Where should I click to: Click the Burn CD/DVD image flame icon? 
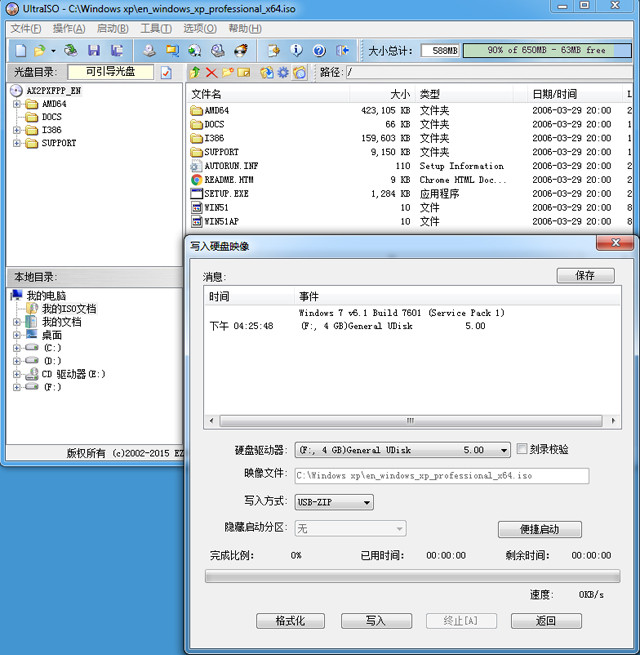[x=241, y=51]
